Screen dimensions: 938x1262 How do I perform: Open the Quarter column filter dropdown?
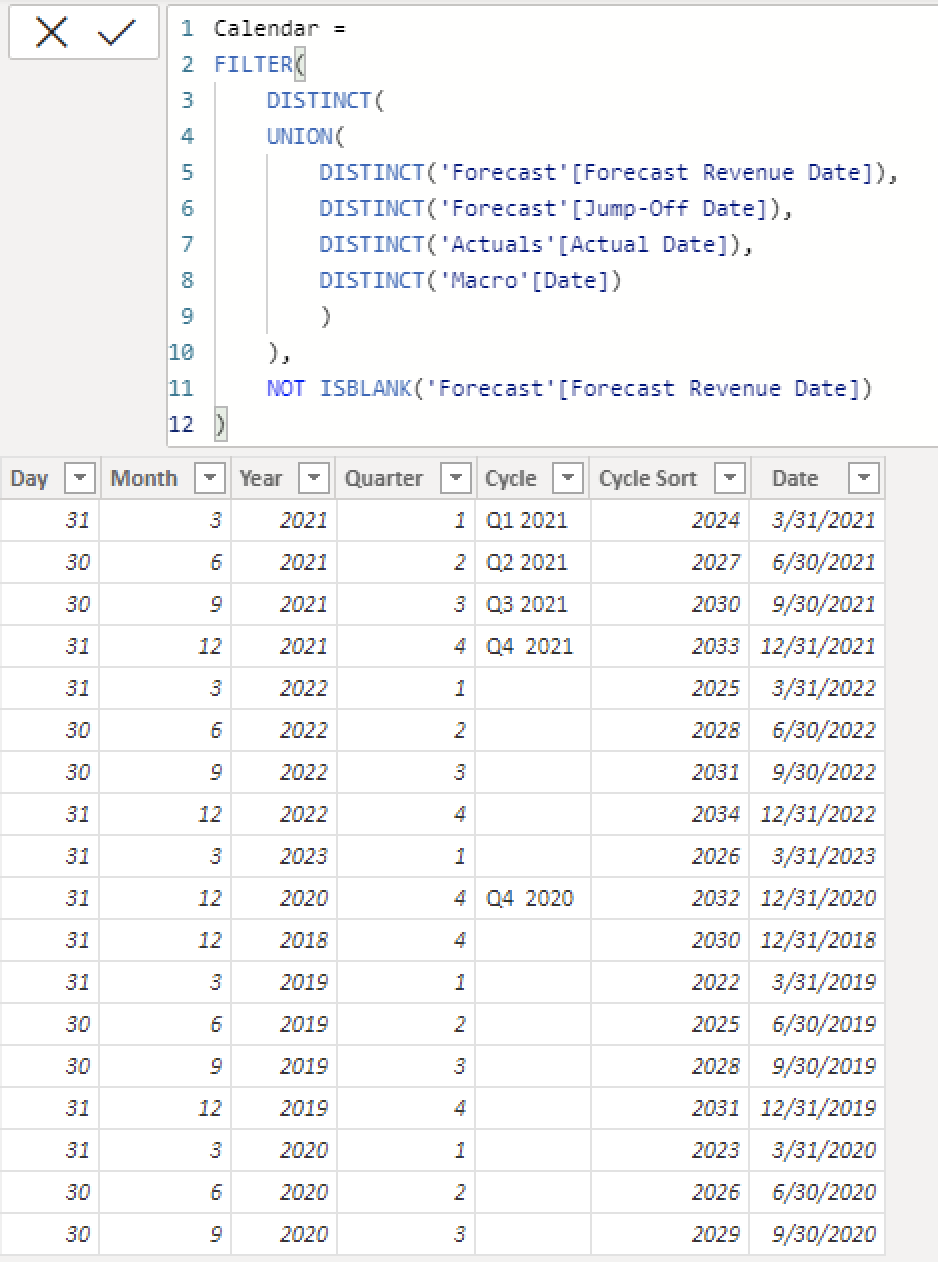456,479
